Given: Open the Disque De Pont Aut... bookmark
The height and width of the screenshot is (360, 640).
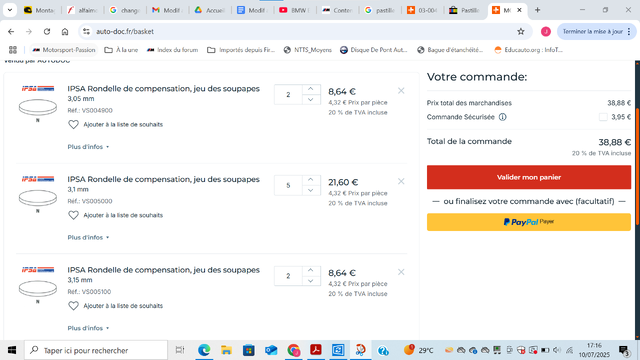Looking at the screenshot, I should click(373, 50).
